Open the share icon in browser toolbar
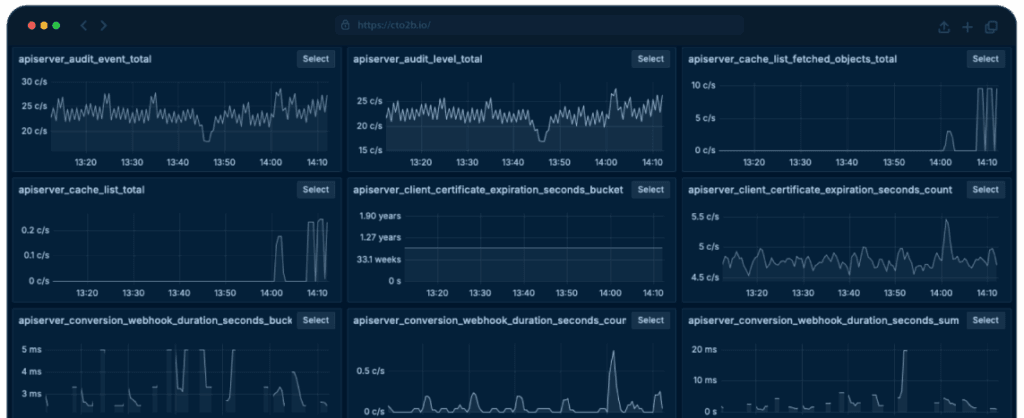 pyautogui.click(x=944, y=26)
